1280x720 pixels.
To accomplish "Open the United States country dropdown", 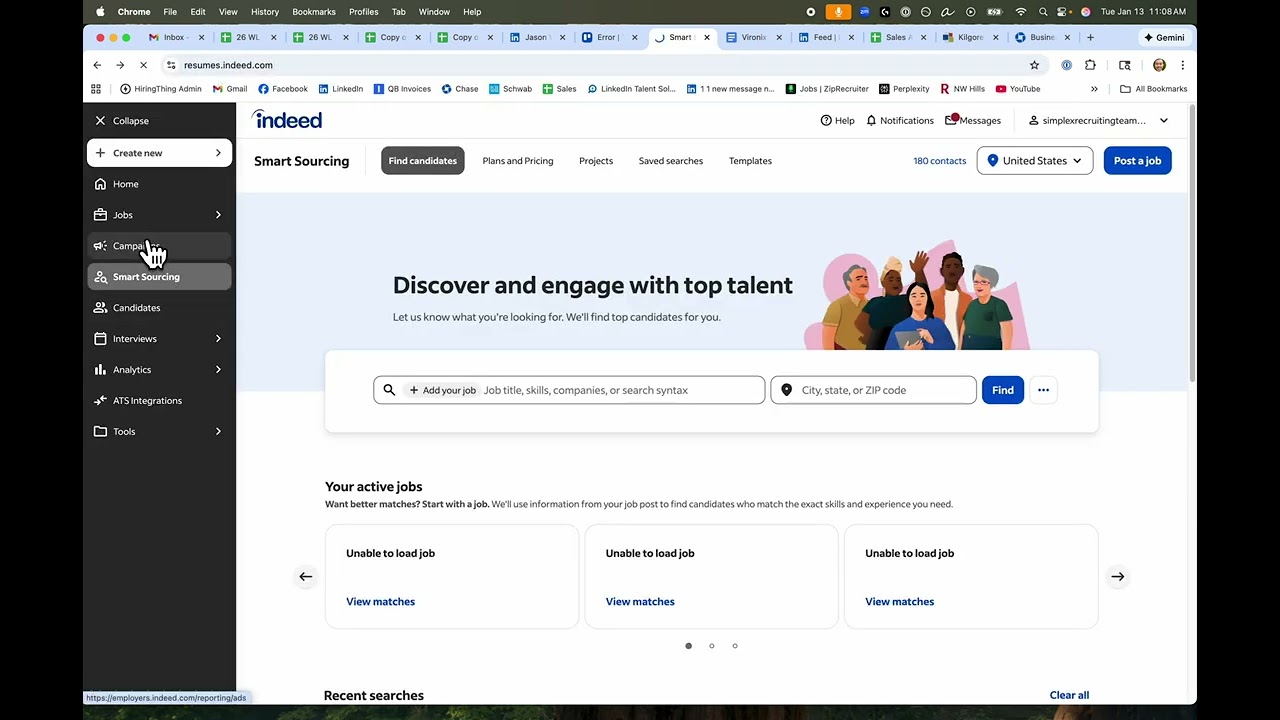I will [1035, 161].
